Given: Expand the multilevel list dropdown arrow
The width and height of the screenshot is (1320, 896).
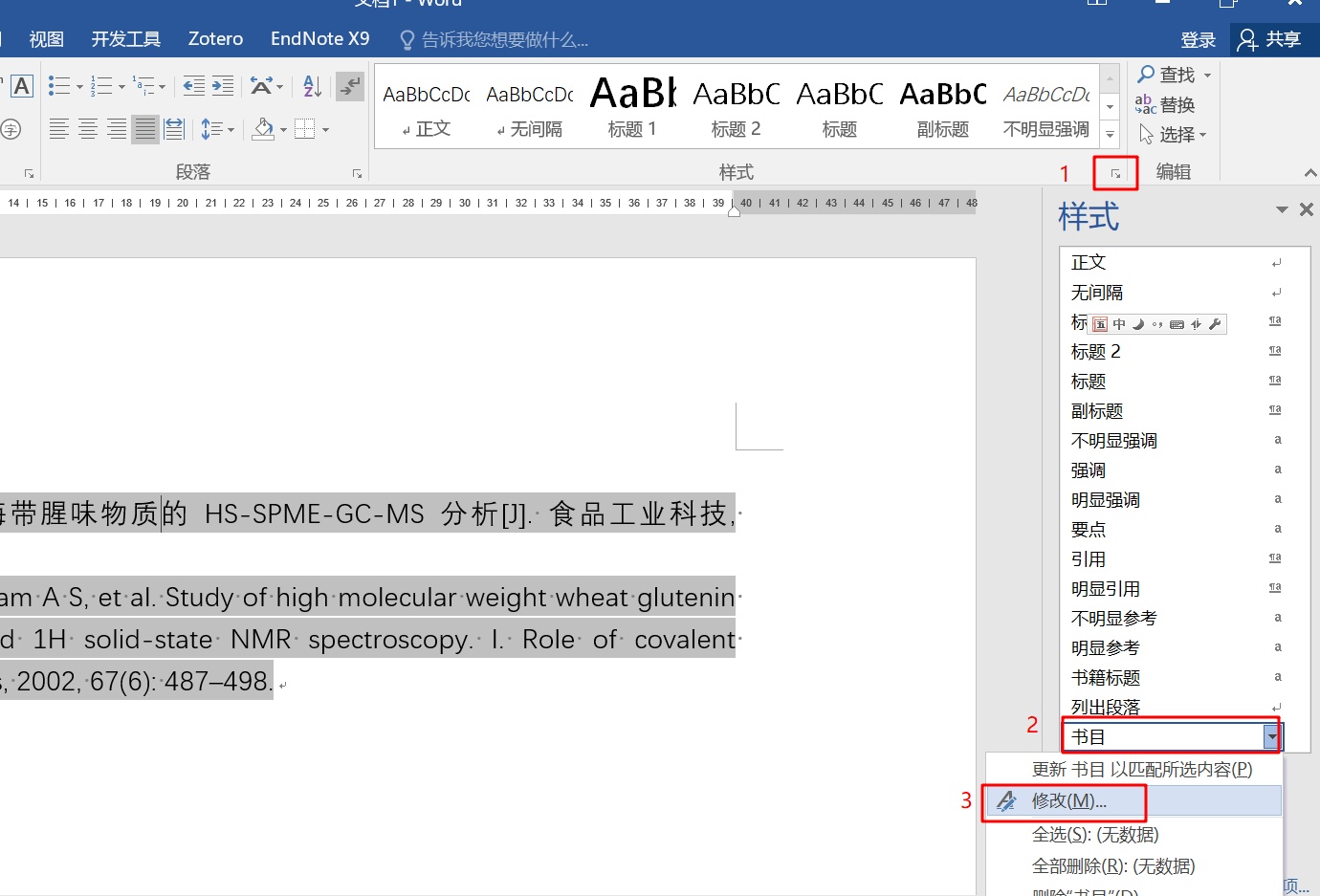Looking at the screenshot, I should 163,87.
